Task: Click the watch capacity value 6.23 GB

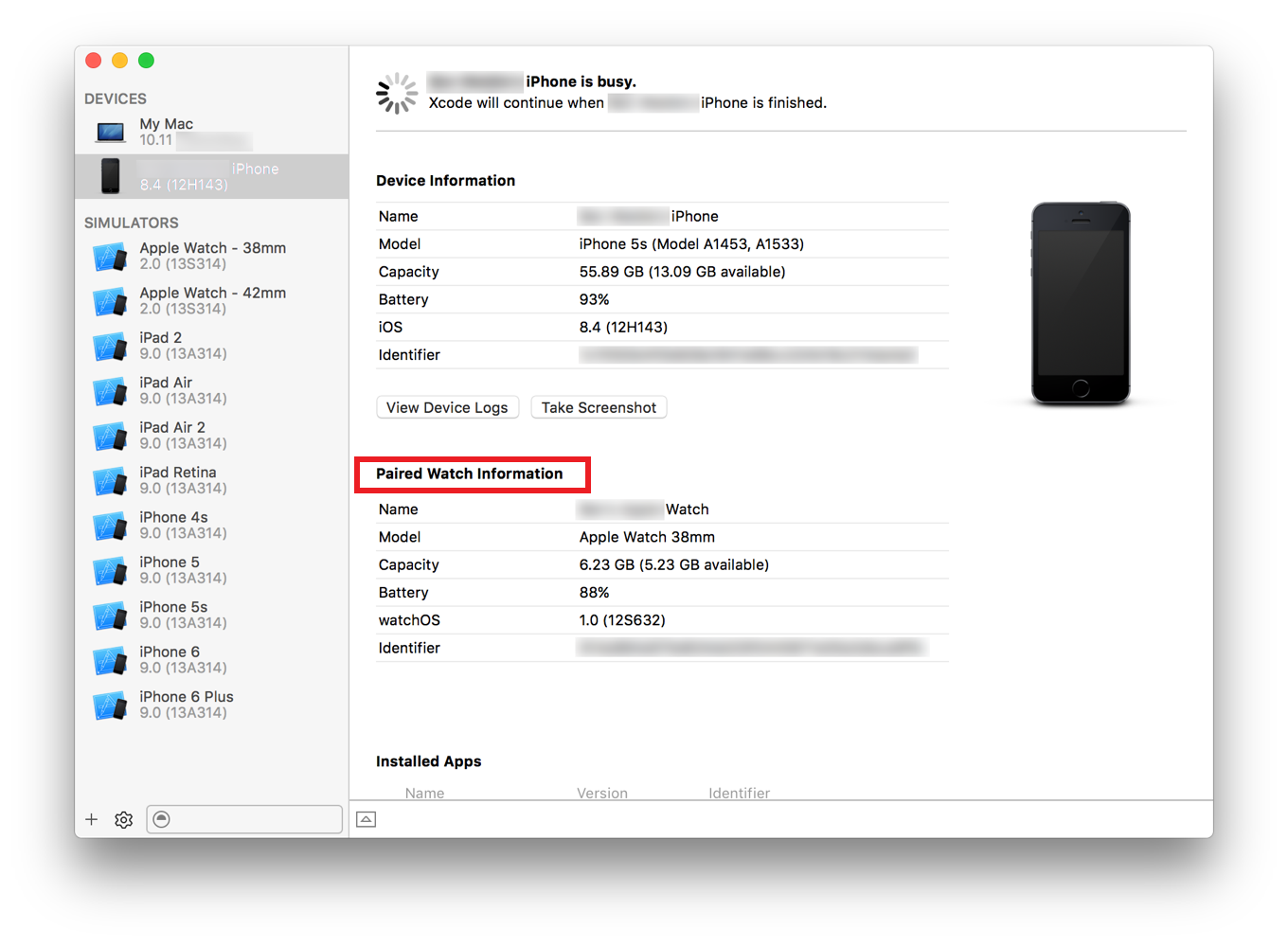Action: (673, 564)
